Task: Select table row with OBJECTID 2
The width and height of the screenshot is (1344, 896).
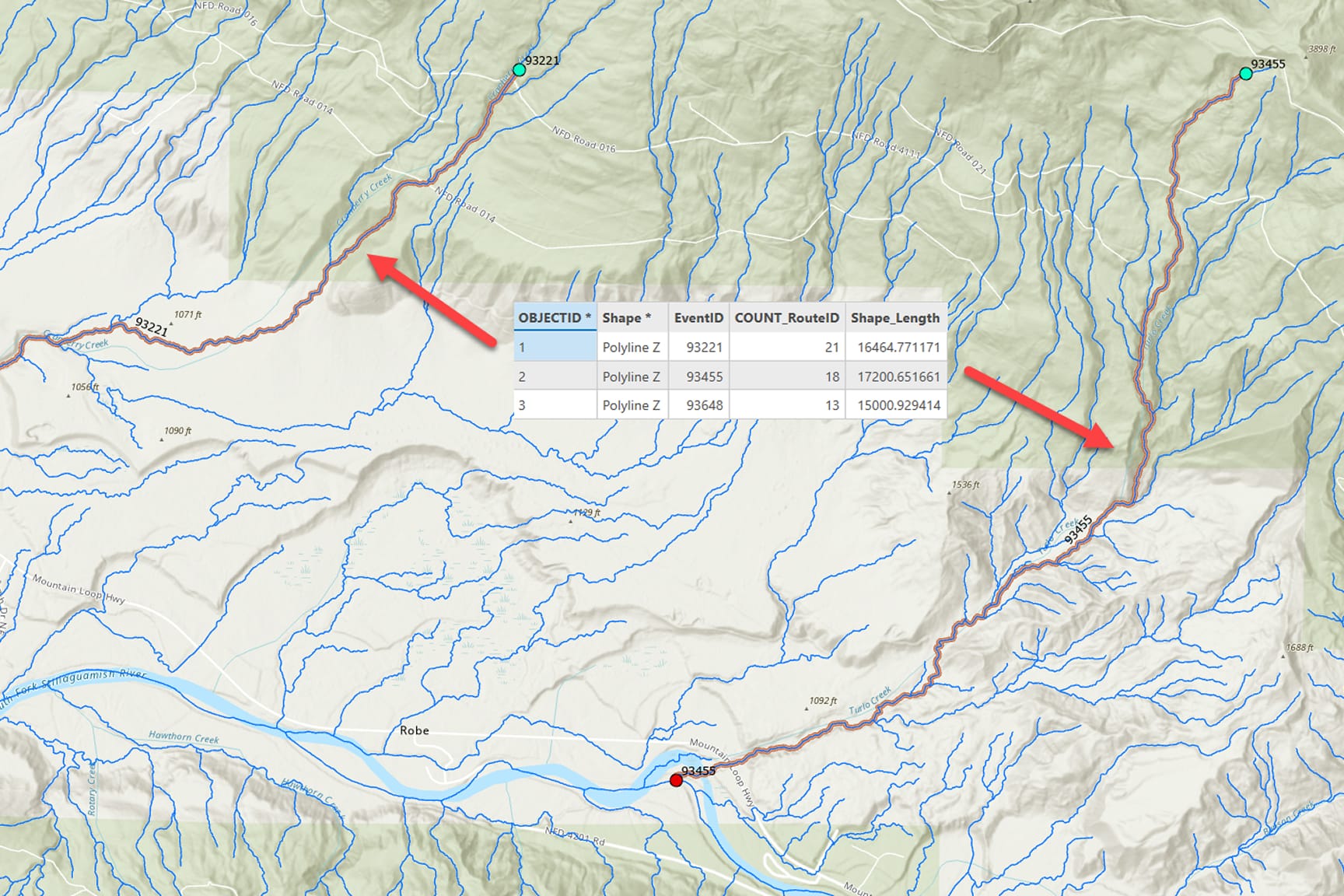Action: [730, 376]
